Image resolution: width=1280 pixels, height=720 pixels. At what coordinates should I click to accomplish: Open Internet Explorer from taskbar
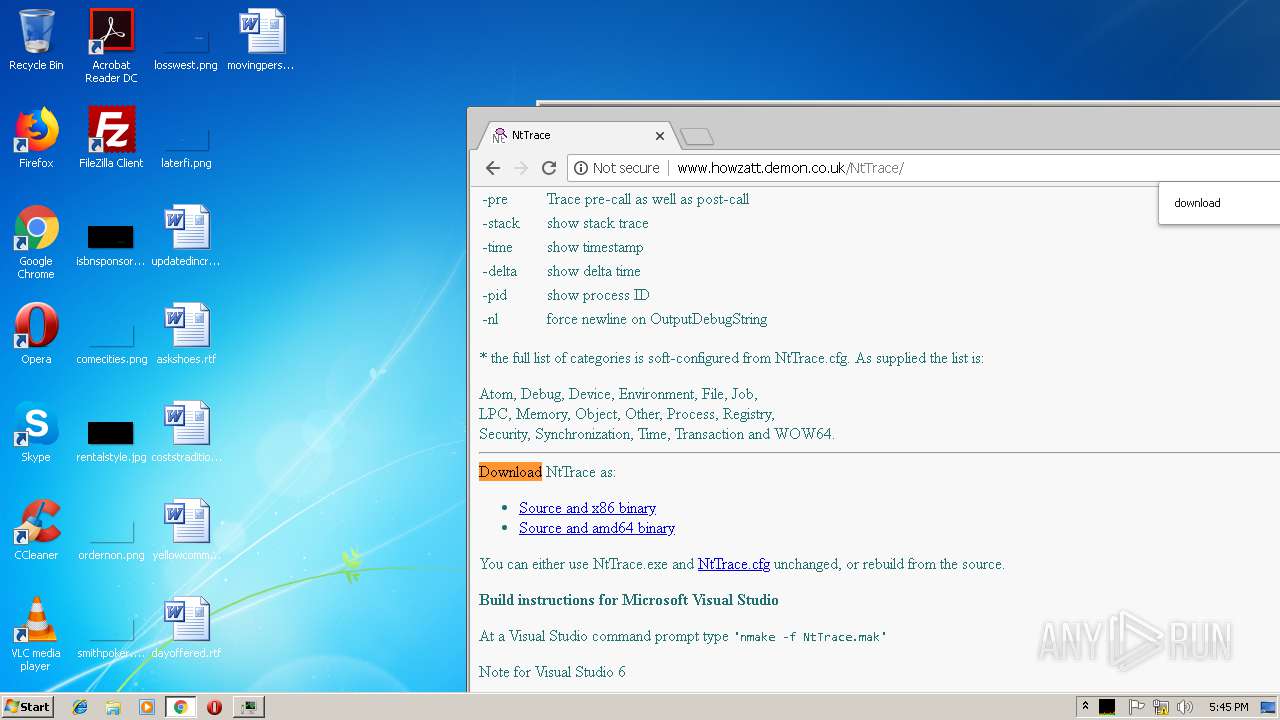point(80,707)
